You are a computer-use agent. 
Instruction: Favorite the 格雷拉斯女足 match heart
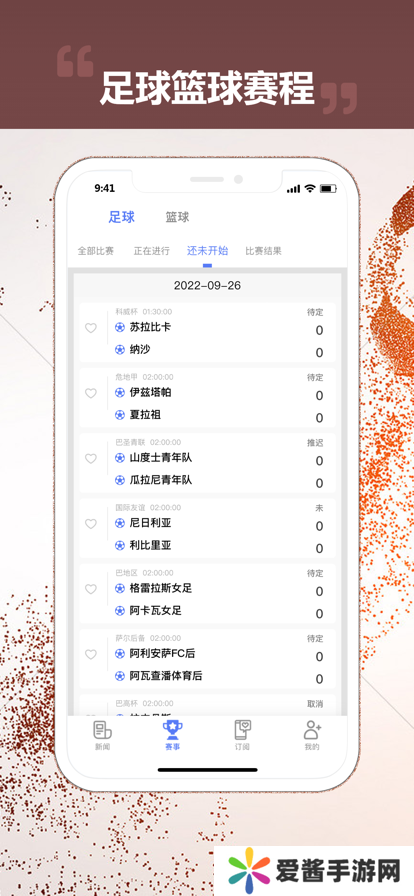coord(91,589)
